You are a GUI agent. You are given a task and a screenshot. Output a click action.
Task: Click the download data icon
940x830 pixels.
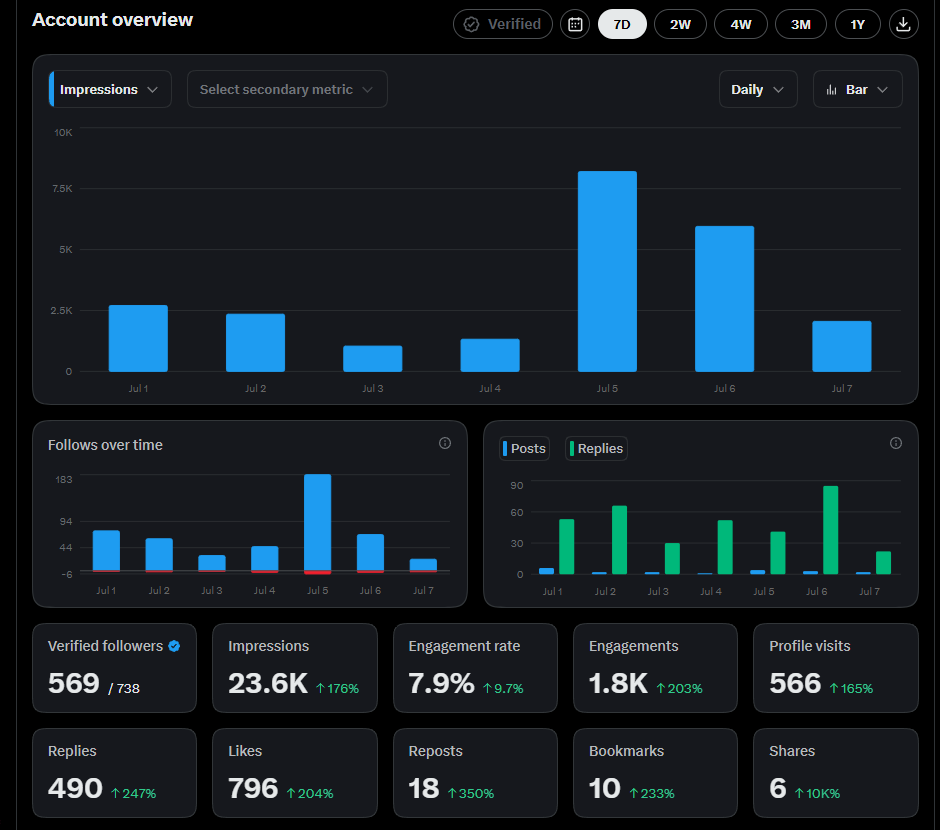pos(903,25)
